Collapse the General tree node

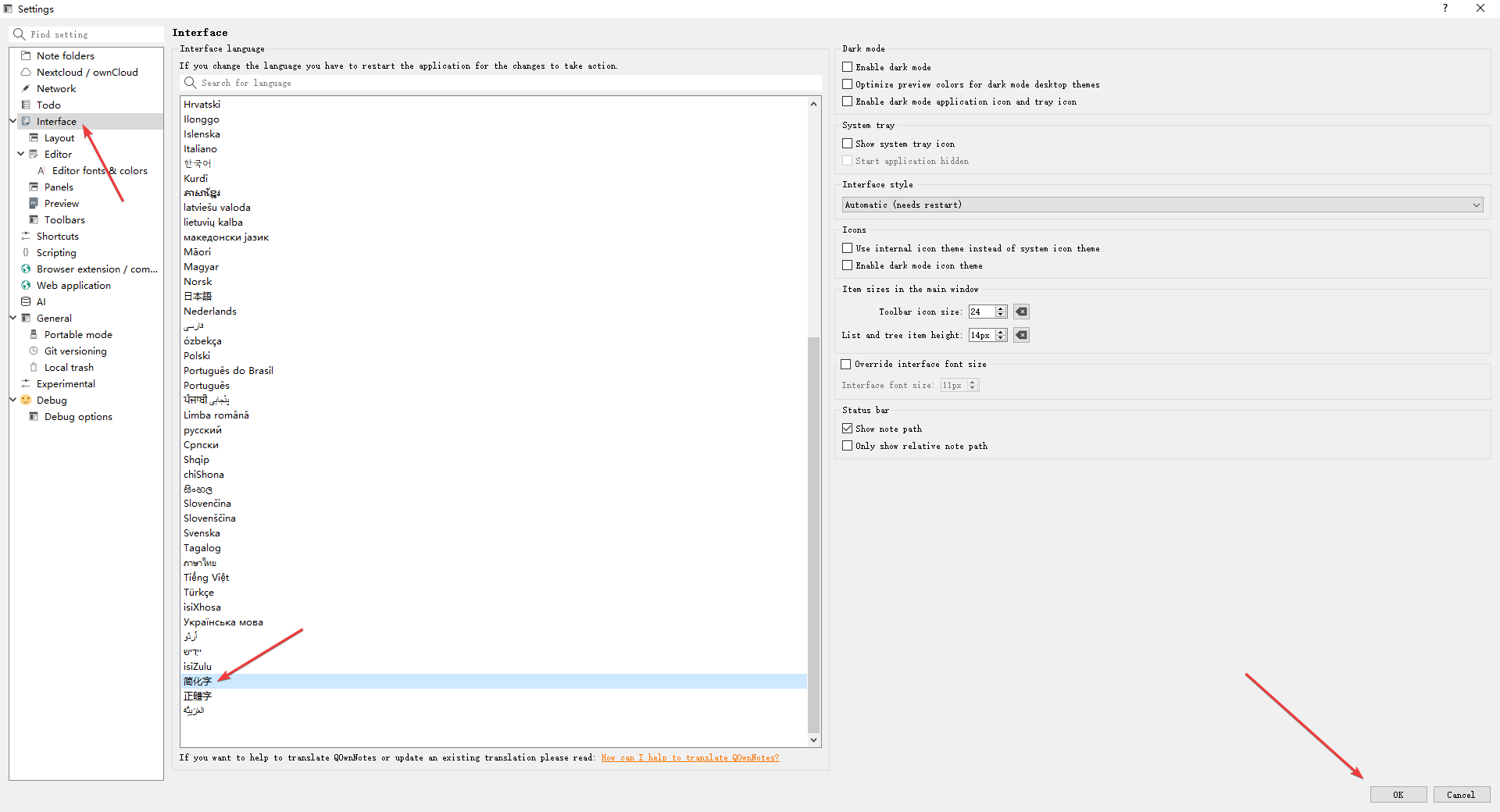pyautogui.click(x=13, y=318)
